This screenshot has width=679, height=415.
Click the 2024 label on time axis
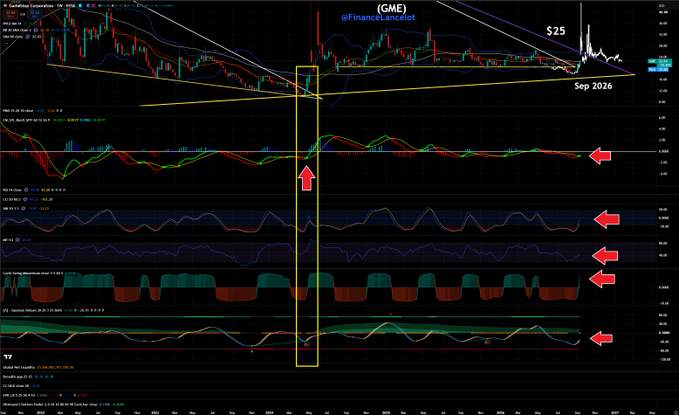(269, 412)
